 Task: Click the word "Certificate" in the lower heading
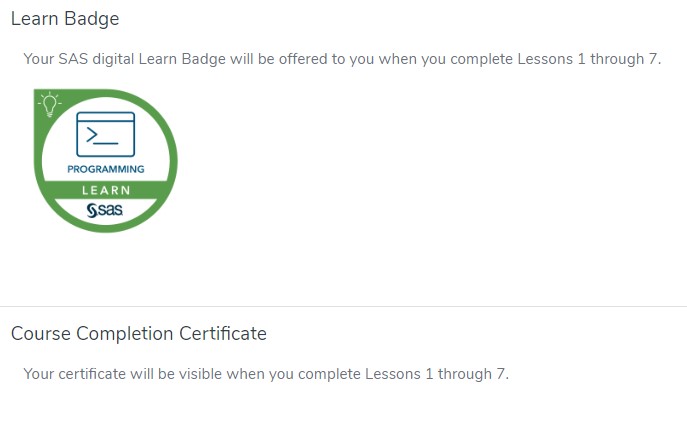click(x=220, y=333)
